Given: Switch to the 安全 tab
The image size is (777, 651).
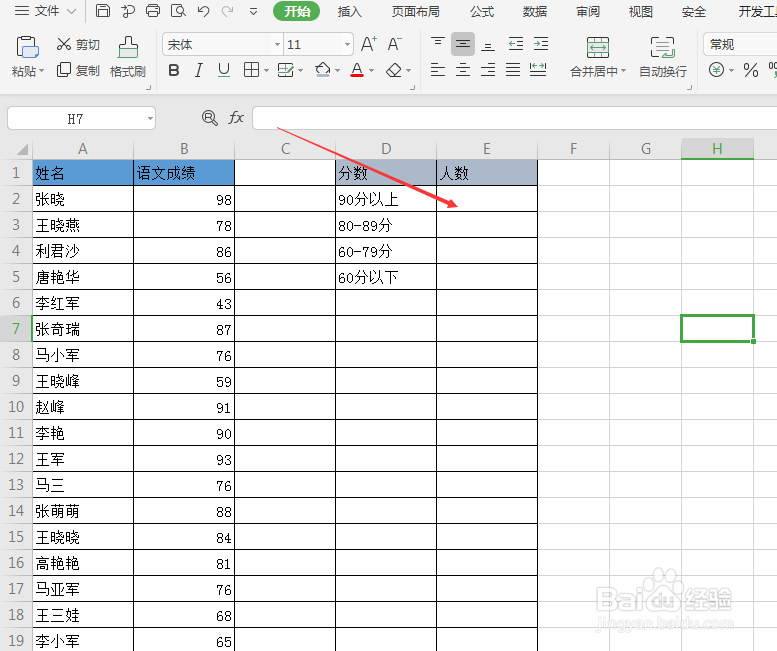Looking at the screenshot, I should coord(693,11).
